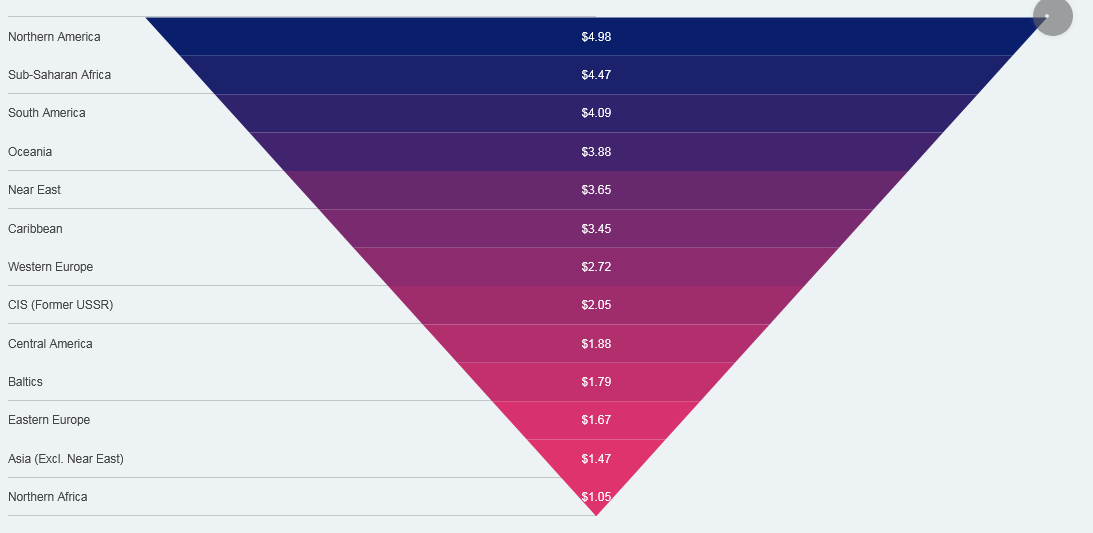
Task: Click the $3.88 funnel segment value
Action: [596, 152]
